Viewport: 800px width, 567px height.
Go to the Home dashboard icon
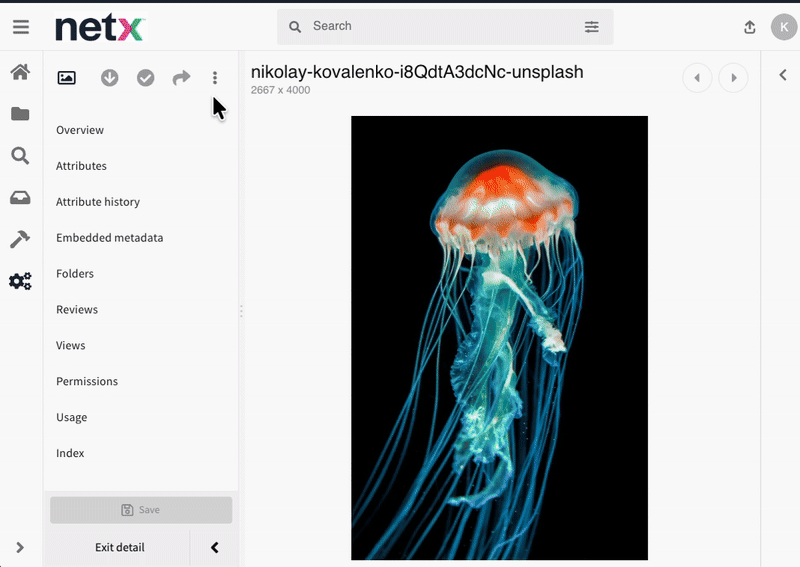(20, 72)
